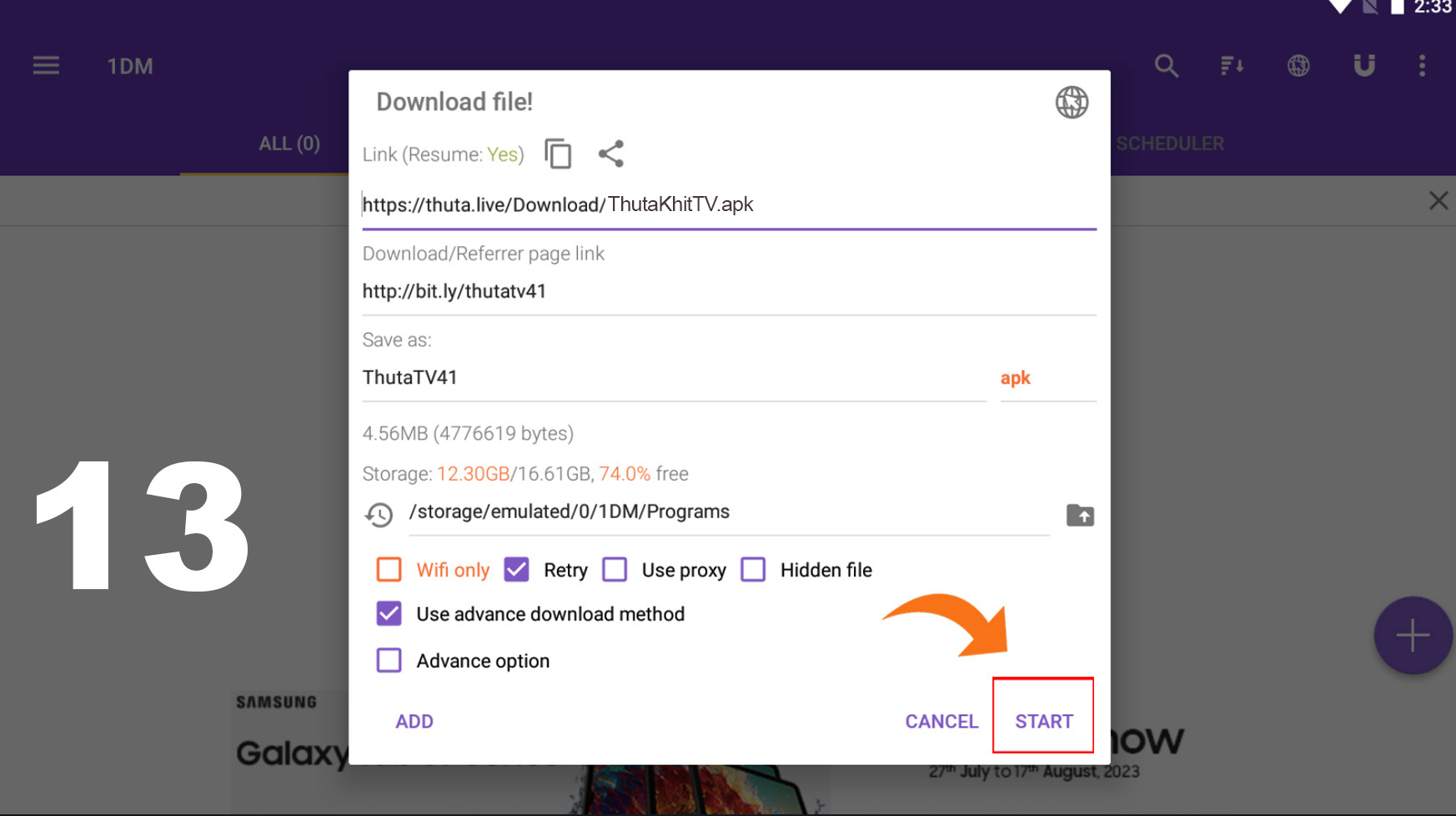
Task: Tap globe icon in Download file dialog
Action: (x=1072, y=103)
